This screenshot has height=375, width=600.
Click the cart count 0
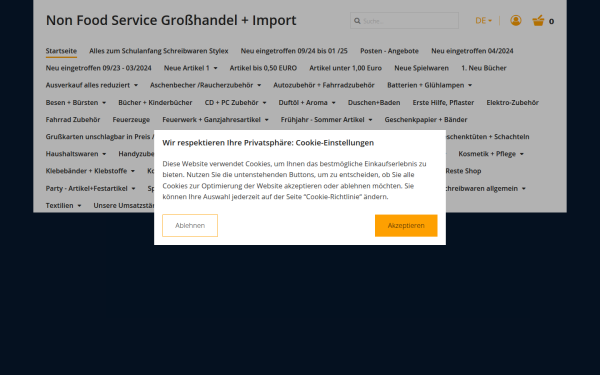(x=551, y=21)
